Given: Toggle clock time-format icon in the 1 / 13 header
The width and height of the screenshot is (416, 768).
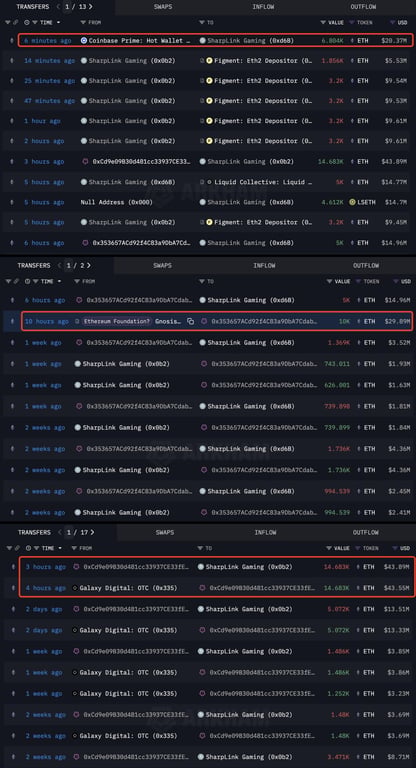Looking at the screenshot, I should pos(27,23).
